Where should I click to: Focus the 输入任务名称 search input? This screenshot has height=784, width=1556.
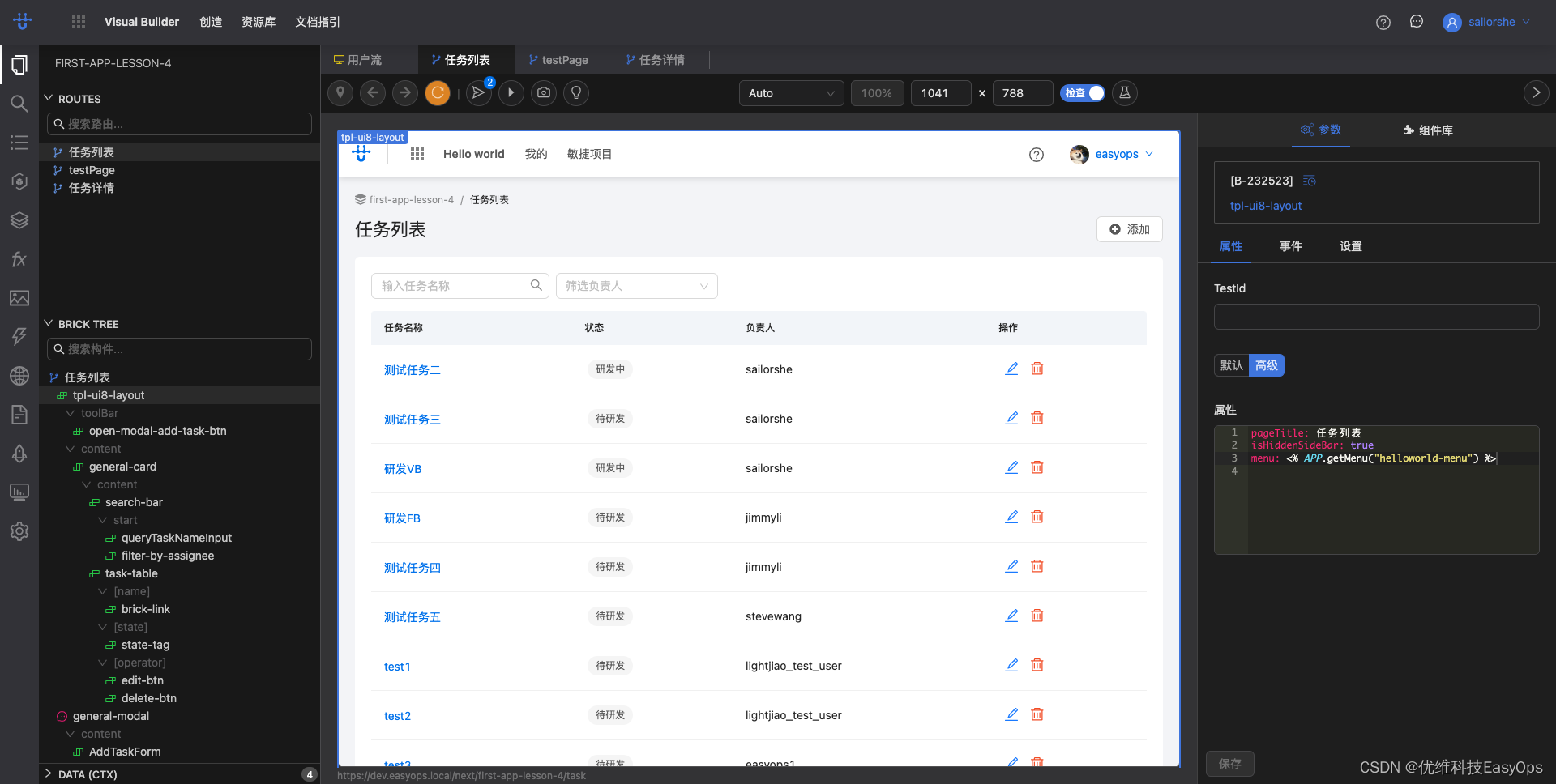460,286
